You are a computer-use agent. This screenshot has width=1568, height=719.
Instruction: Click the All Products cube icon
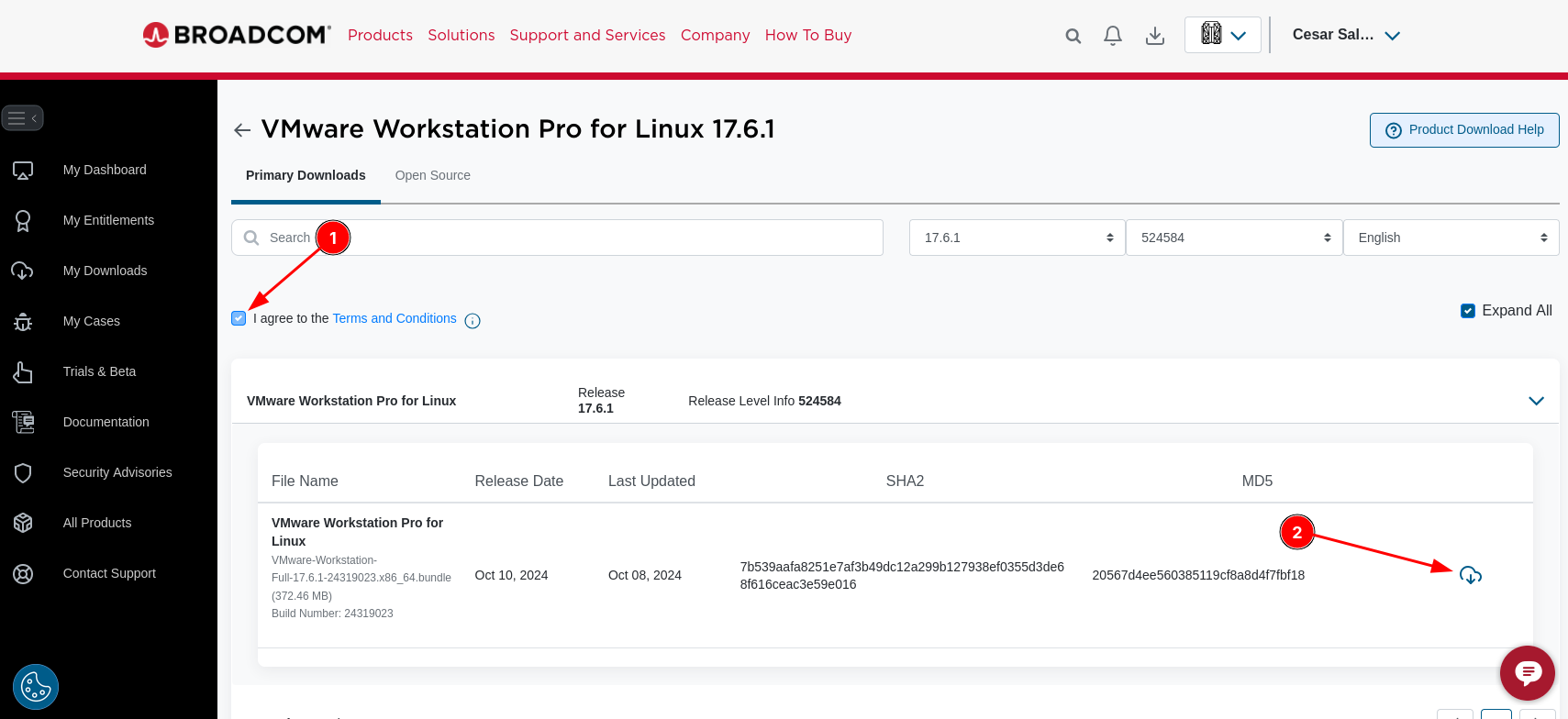(x=23, y=523)
